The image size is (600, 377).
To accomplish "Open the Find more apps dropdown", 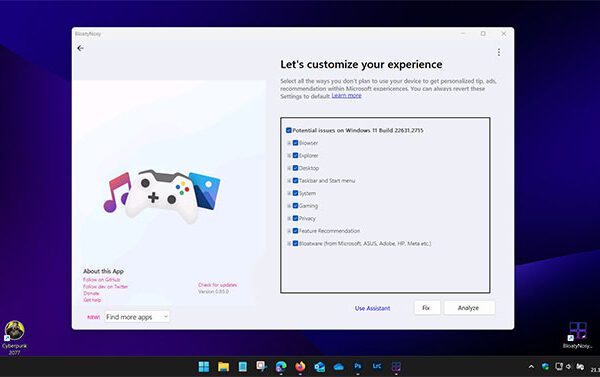I will pos(137,317).
